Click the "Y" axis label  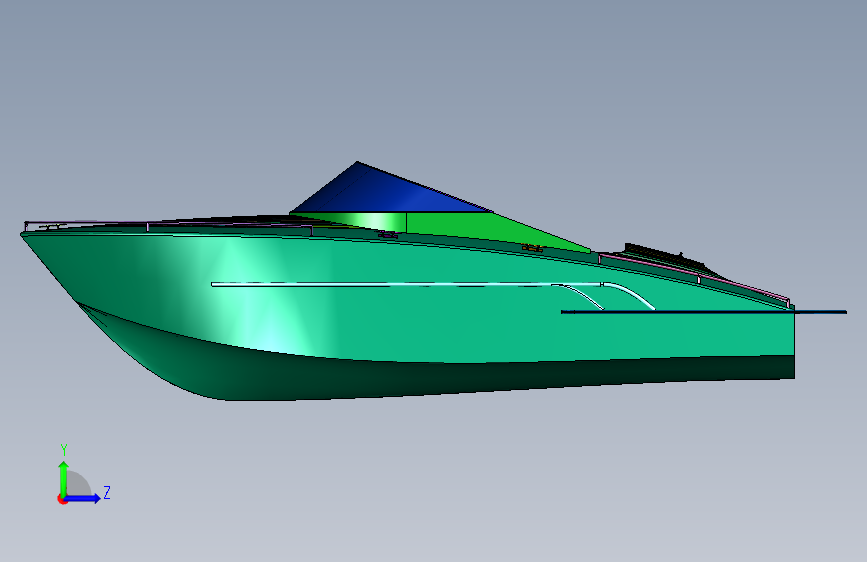coord(64,450)
